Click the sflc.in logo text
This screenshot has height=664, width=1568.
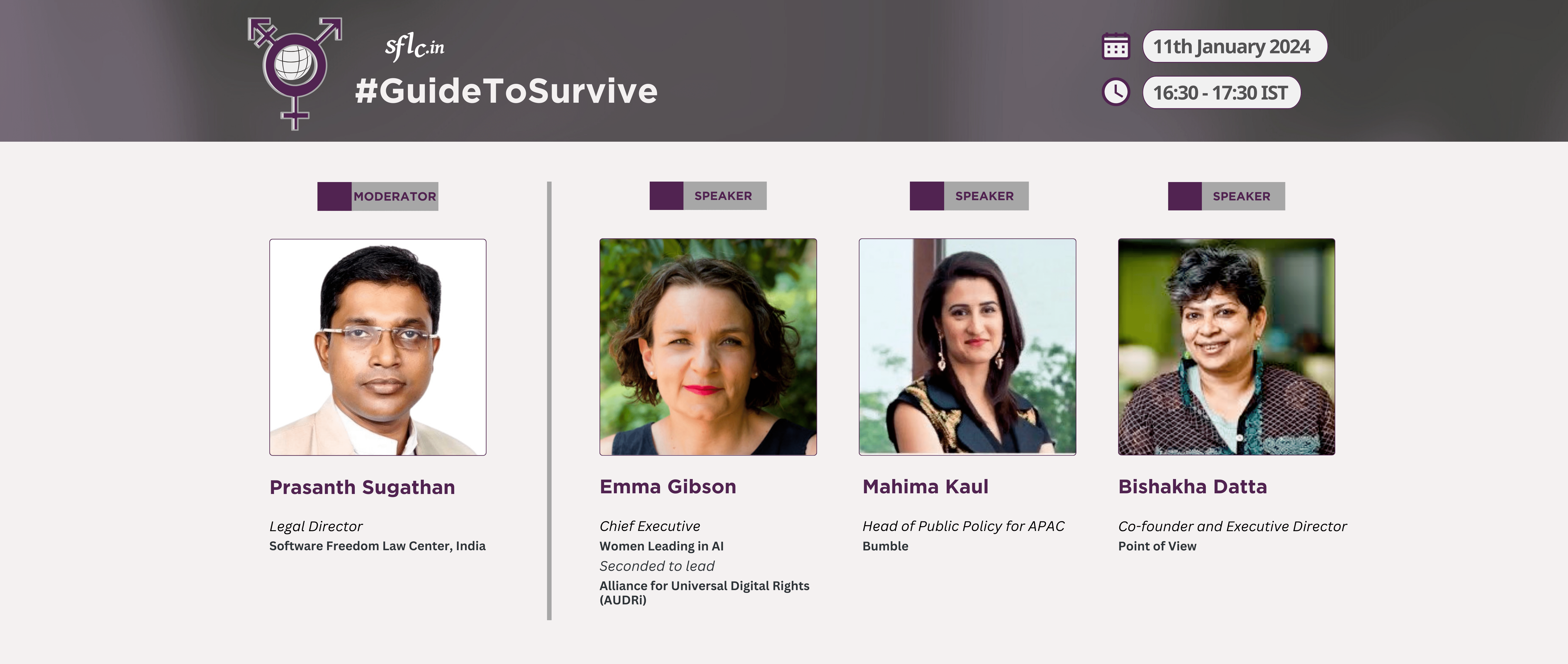[414, 46]
